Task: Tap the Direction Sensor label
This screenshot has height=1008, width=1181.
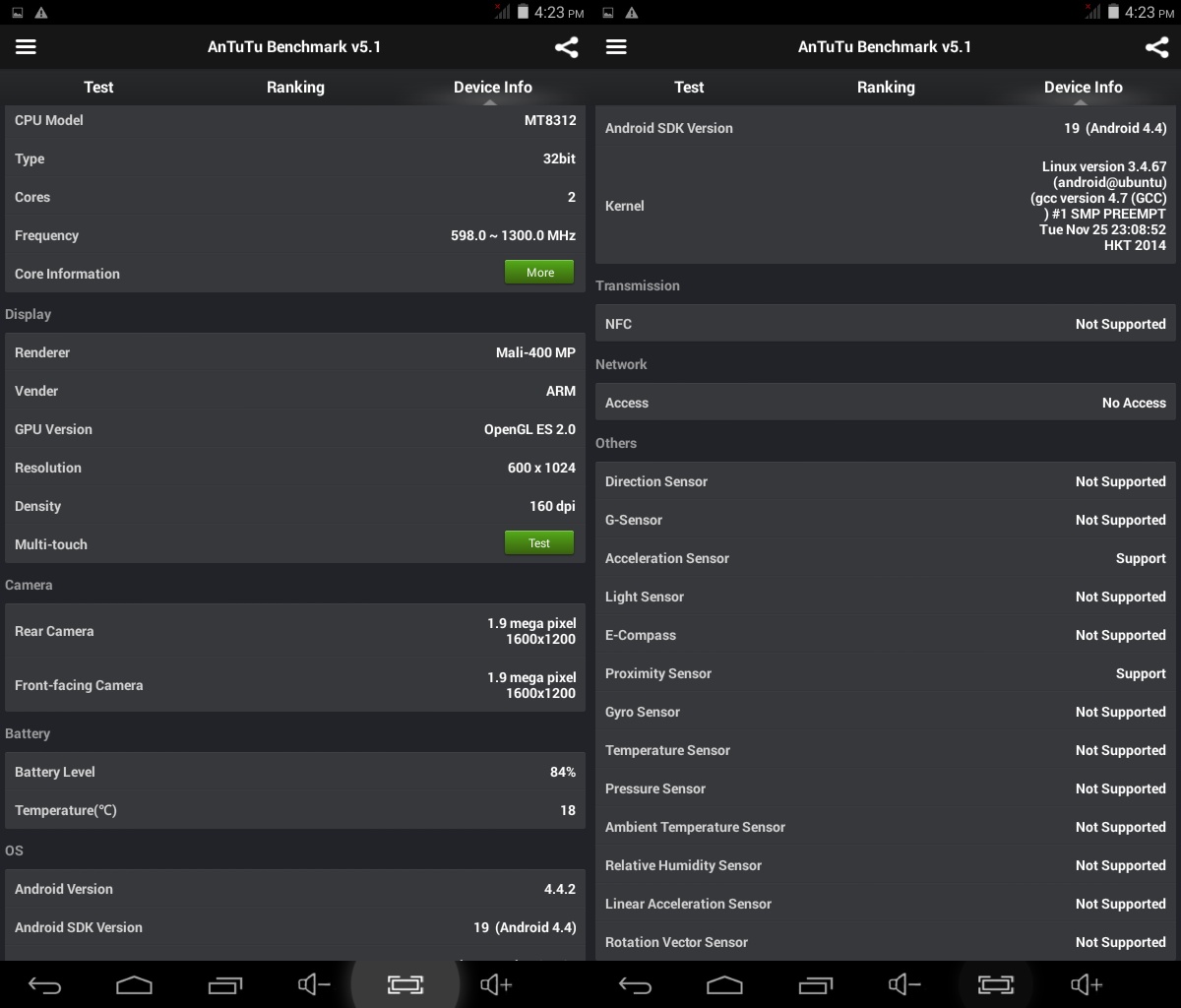Action: pyautogui.click(x=656, y=481)
